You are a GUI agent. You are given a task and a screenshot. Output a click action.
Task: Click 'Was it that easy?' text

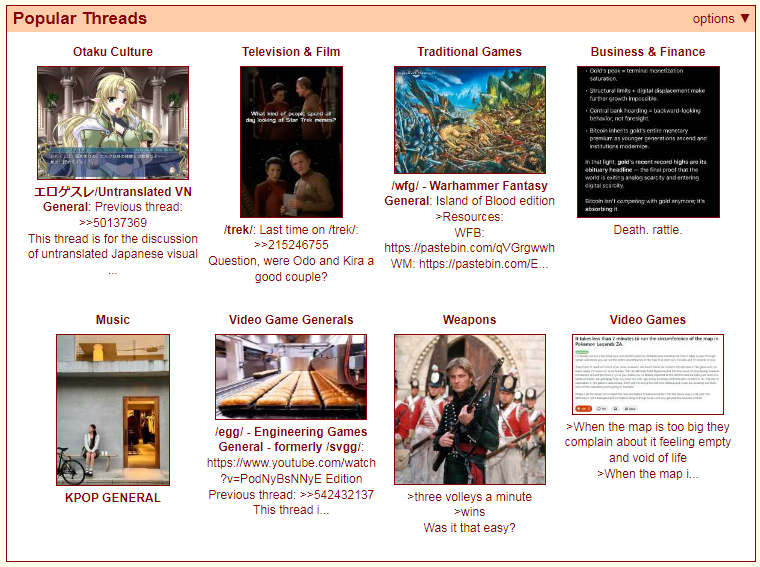pyautogui.click(x=469, y=528)
